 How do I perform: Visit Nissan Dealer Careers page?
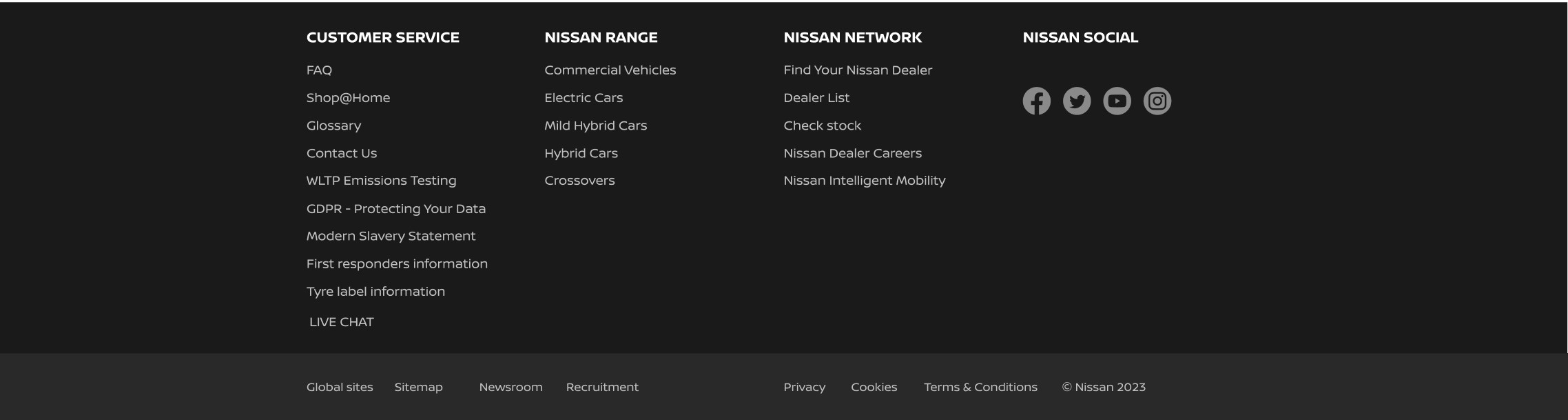coord(852,153)
